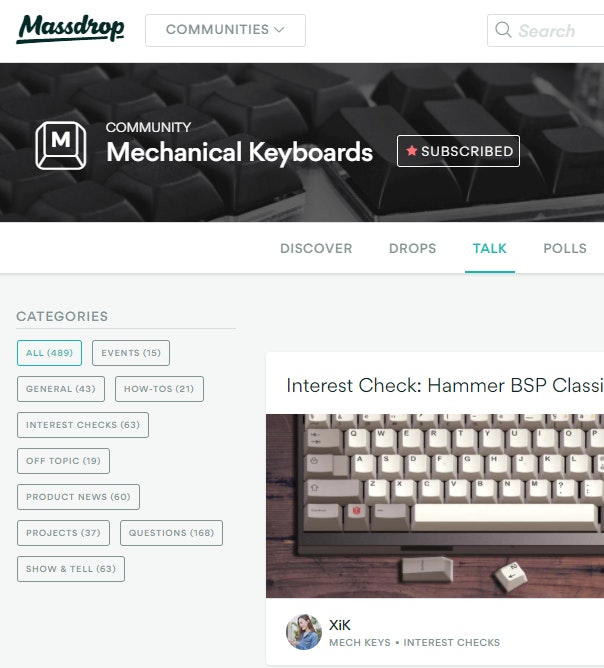Choose the Show & Tell (63) category
Viewport: 604px width, 668px height.
71,569
